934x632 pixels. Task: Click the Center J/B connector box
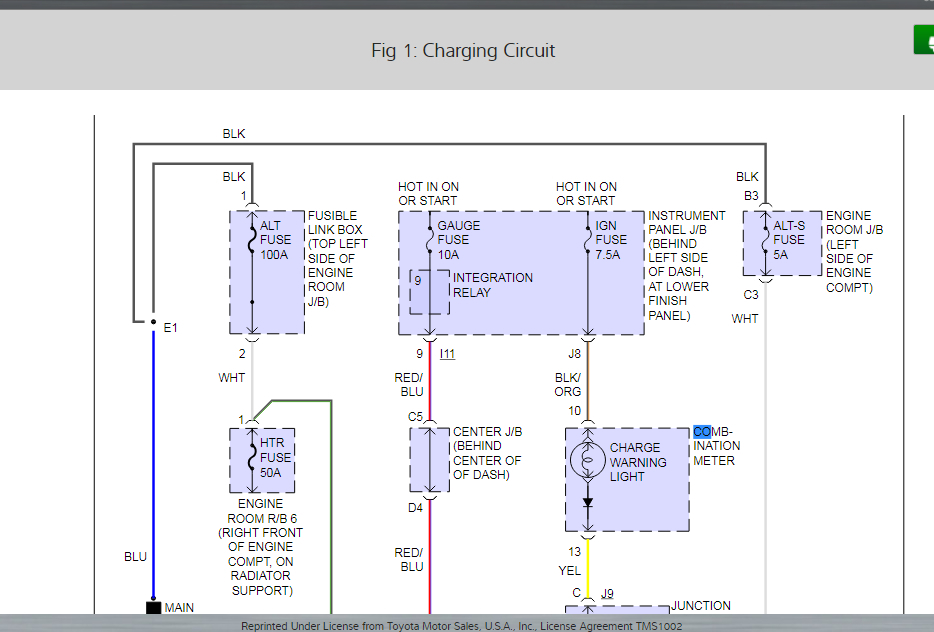[x=429, y=459]
